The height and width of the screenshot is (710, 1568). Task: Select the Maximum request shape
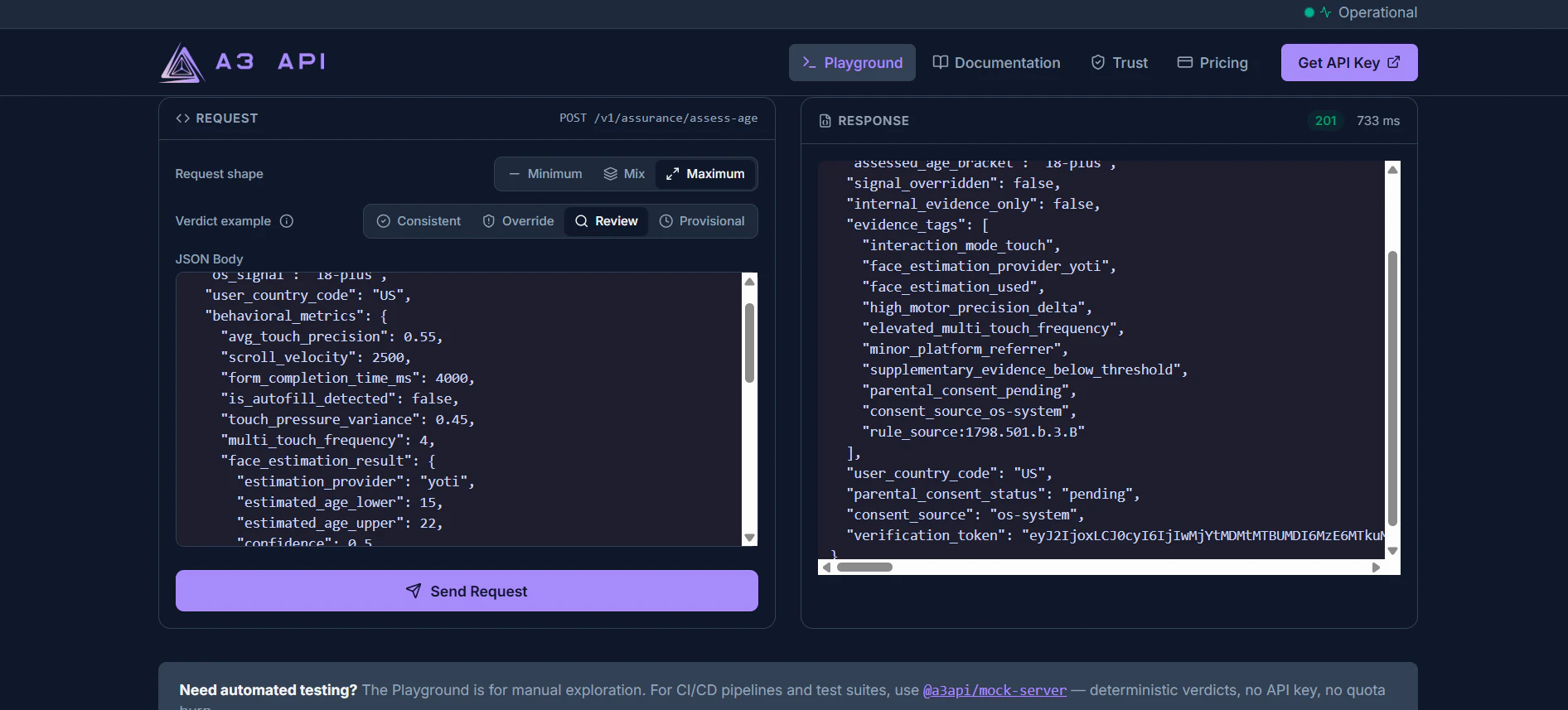pyautogui.click(x=705, y=174)
